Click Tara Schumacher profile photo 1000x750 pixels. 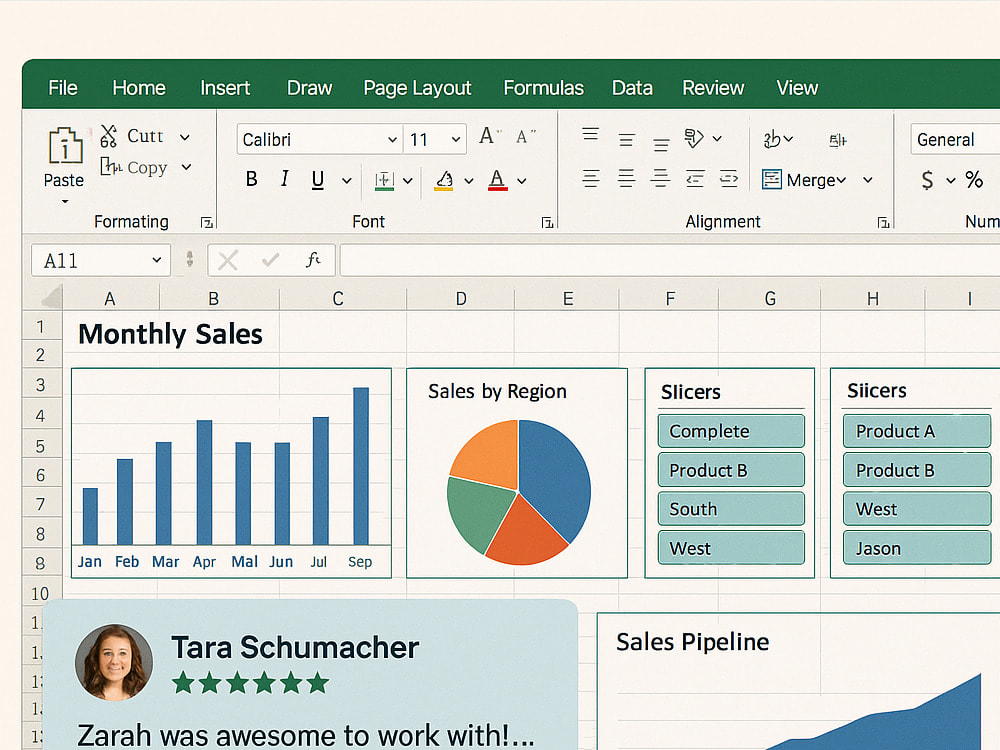[114, 663]
